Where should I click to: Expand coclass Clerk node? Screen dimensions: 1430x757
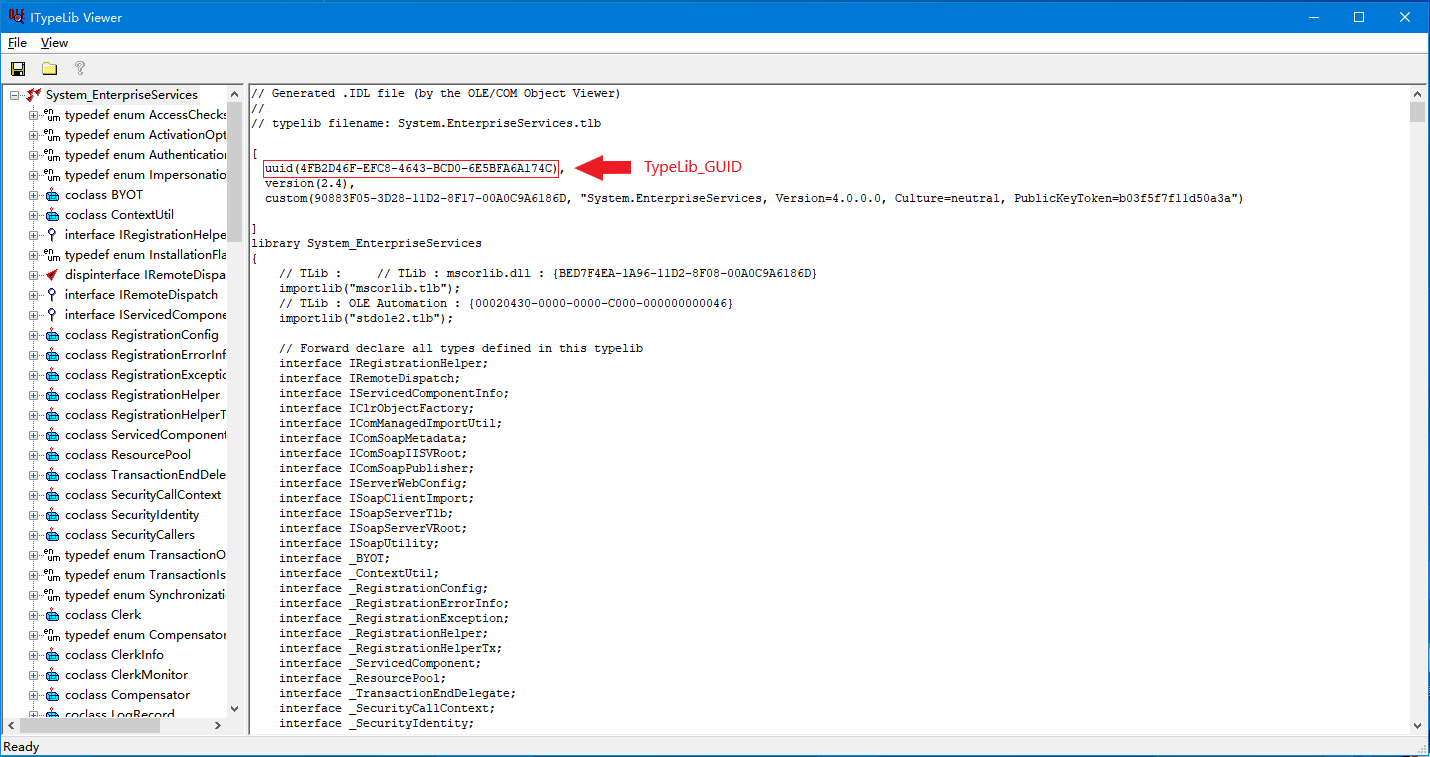[33, 615]
